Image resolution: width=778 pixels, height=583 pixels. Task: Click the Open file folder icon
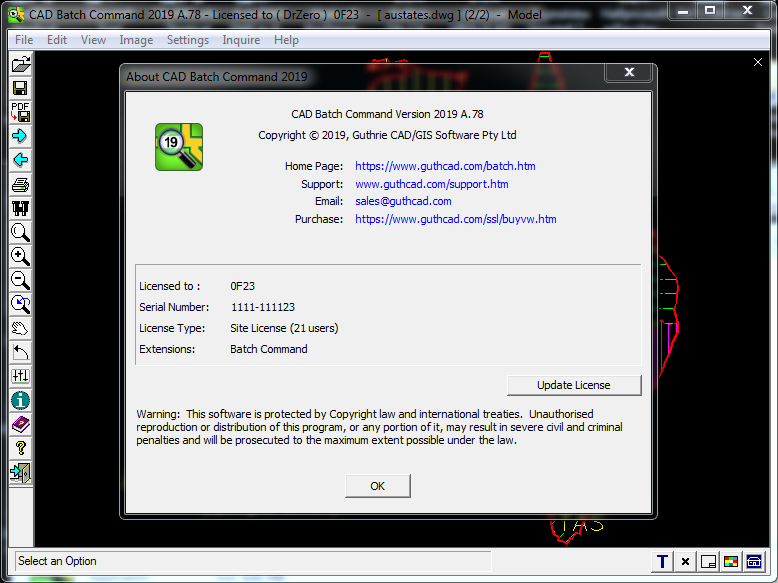pyautogui.click(x=21, y=65)
